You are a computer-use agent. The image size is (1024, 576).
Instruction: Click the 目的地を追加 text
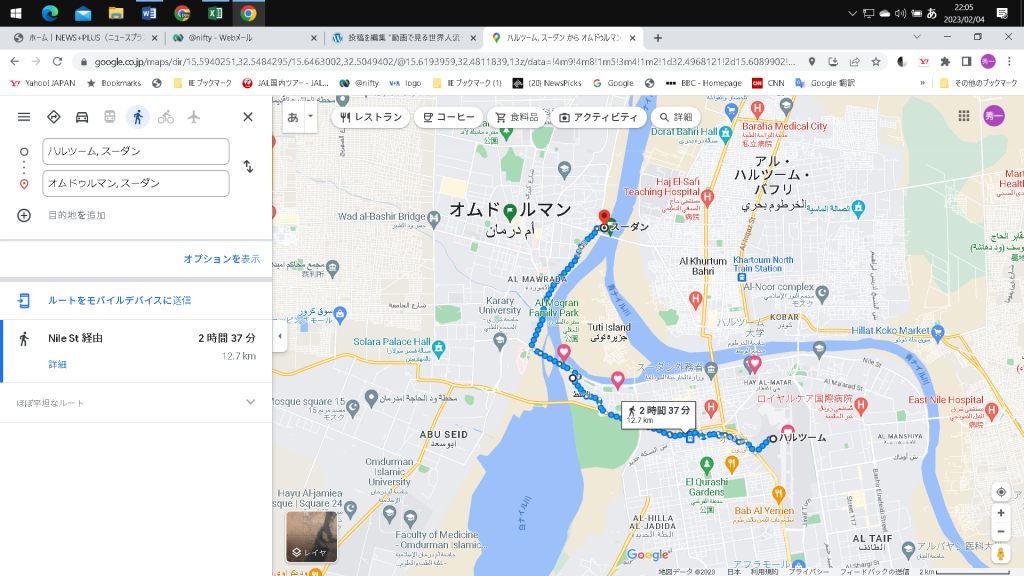tap(76, 215)
